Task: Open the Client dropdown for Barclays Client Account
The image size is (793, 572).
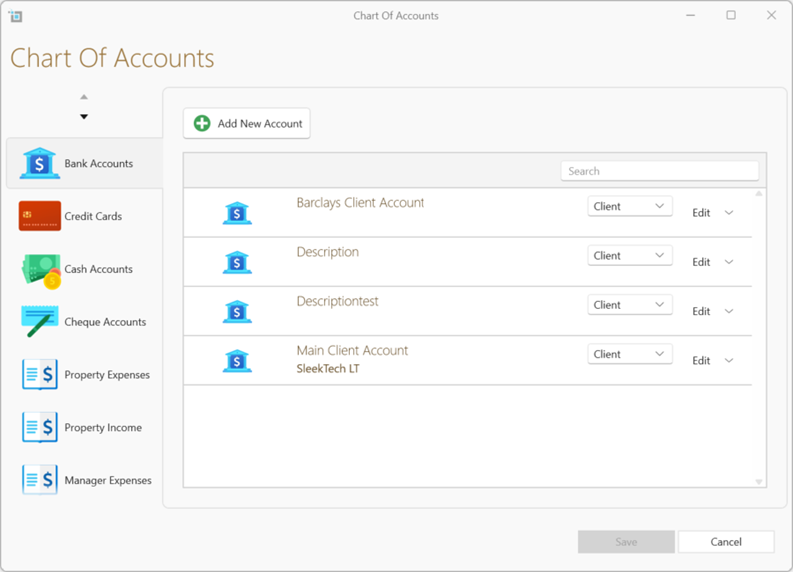Action: coord(629,206)
